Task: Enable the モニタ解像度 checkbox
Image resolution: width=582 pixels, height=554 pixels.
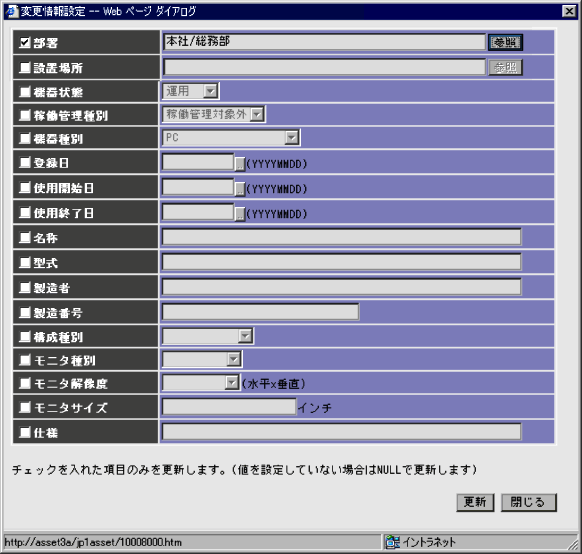Action: pyautogui.click(x=24, y=383)
